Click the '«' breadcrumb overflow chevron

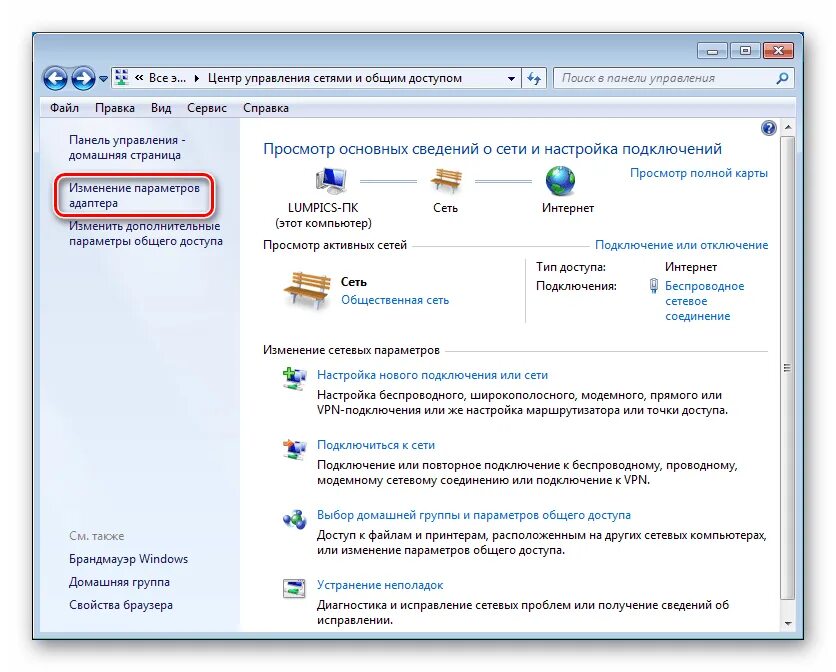pyautogui.click(x=139, y=78)
